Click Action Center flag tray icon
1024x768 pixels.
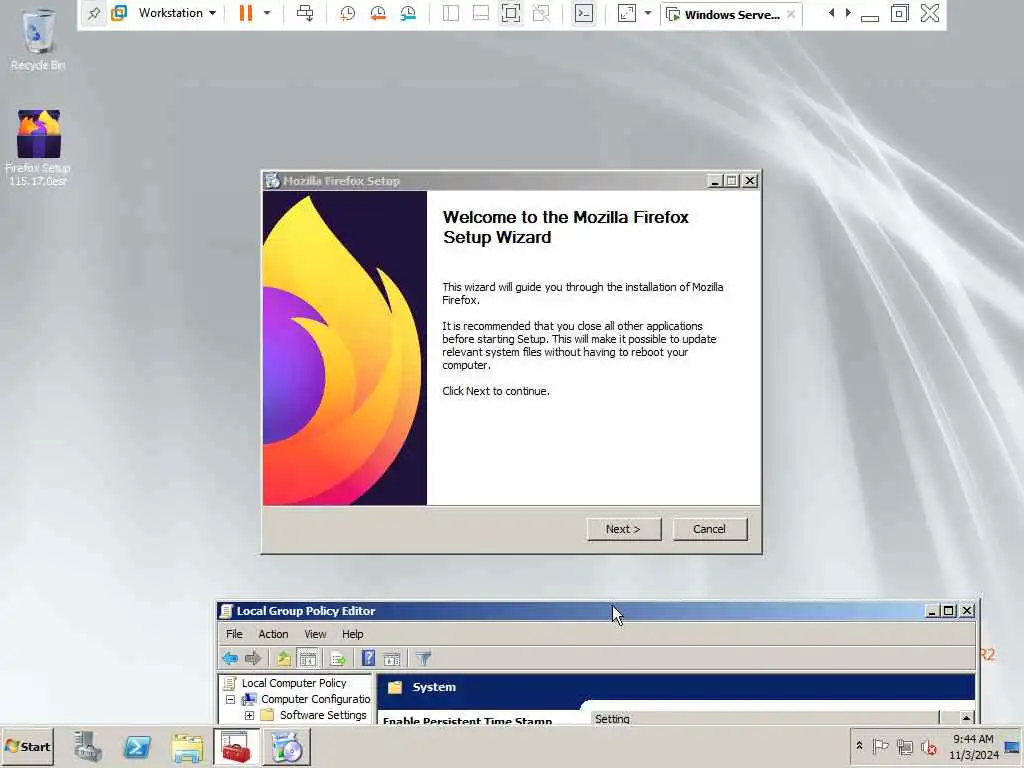click(880, 746)
